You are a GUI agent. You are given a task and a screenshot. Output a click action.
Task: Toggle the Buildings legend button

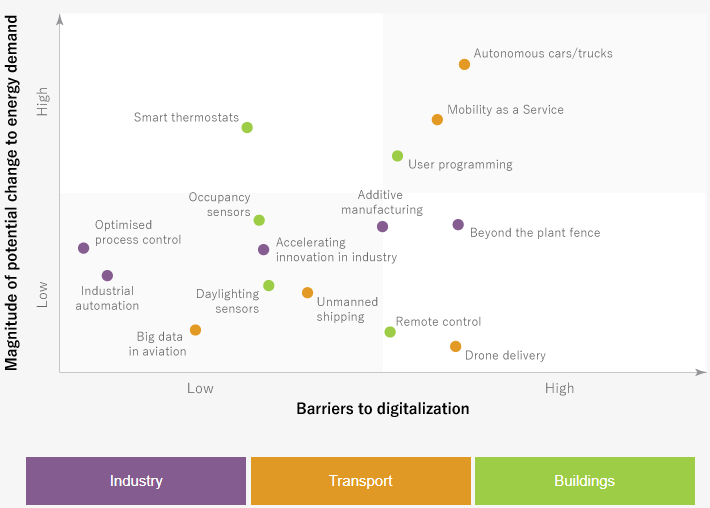pyautogui.click(x=584, y=481)
